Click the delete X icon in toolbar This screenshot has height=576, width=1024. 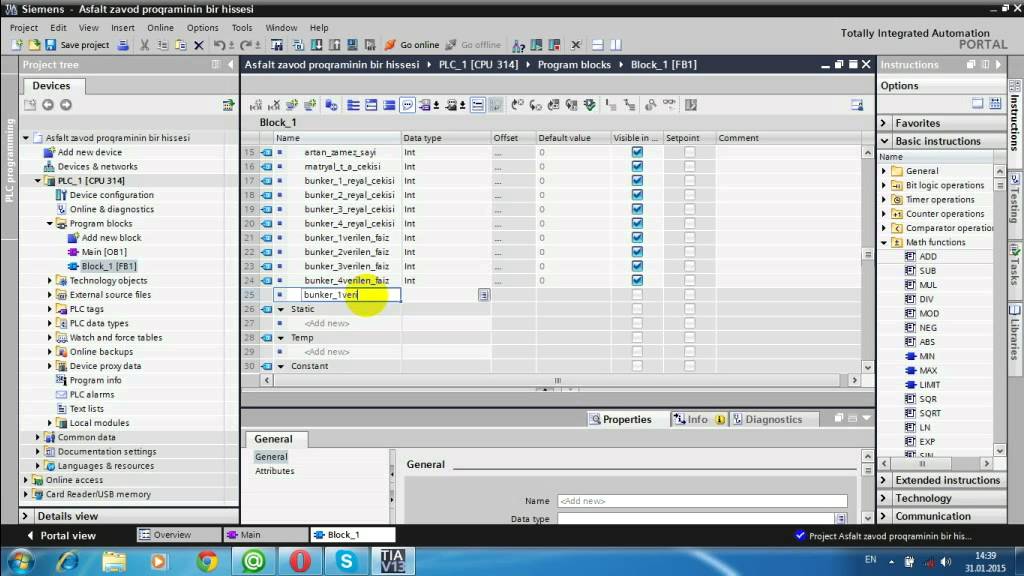pyautogui.click(x=199, y=45)
